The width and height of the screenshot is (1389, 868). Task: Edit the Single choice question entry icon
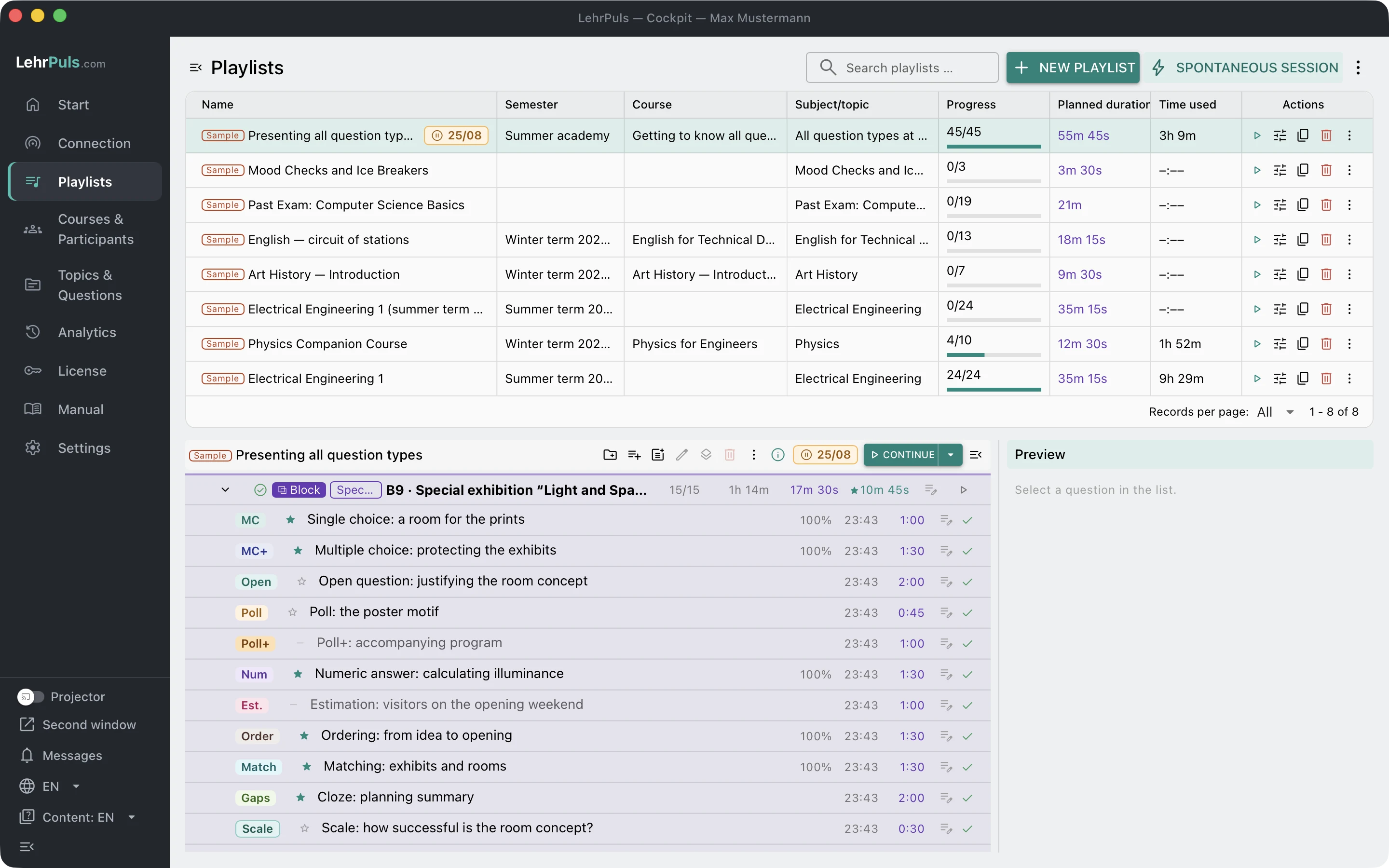click(x=946, y=520)
